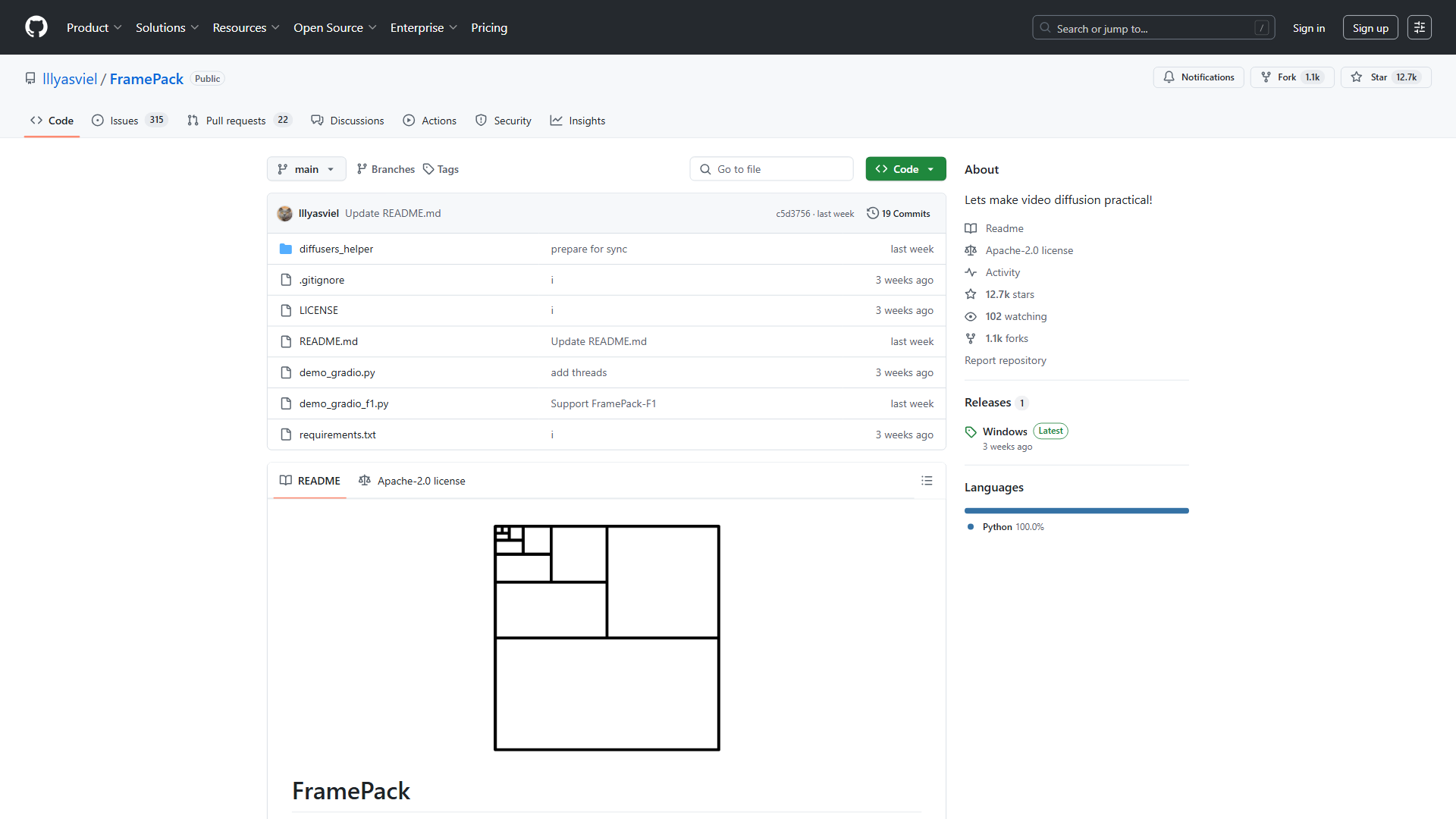Open Apache-2.0 license link in About
The width and height of the screenshot is (1456, 819).
pyautogui.click(x=1019, y=250)
